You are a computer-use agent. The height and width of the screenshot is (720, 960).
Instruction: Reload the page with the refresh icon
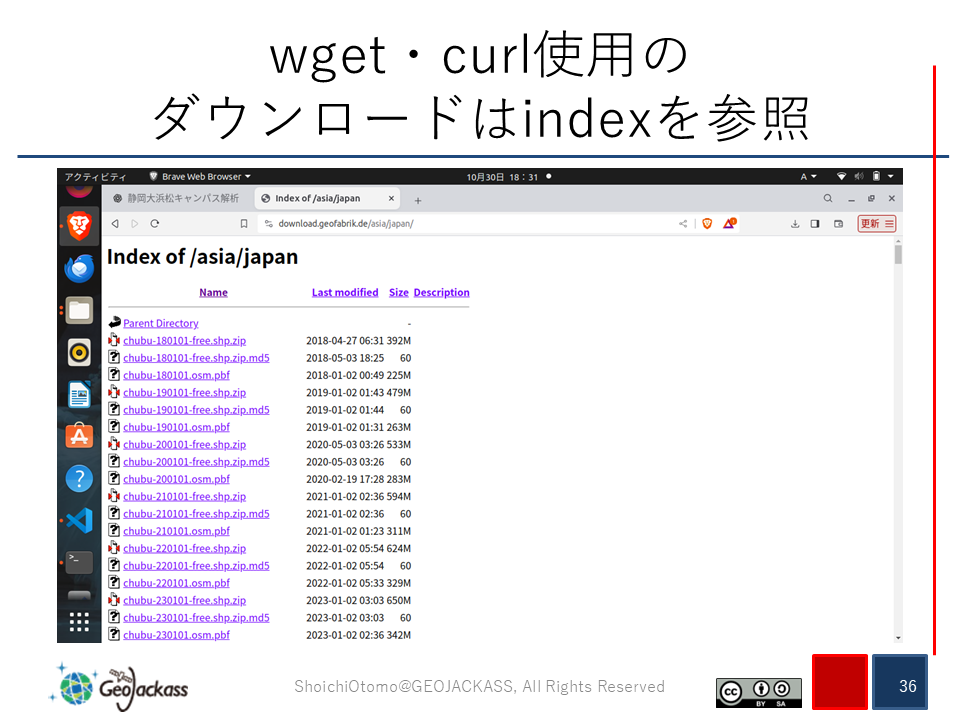click(x=155, y=224)
